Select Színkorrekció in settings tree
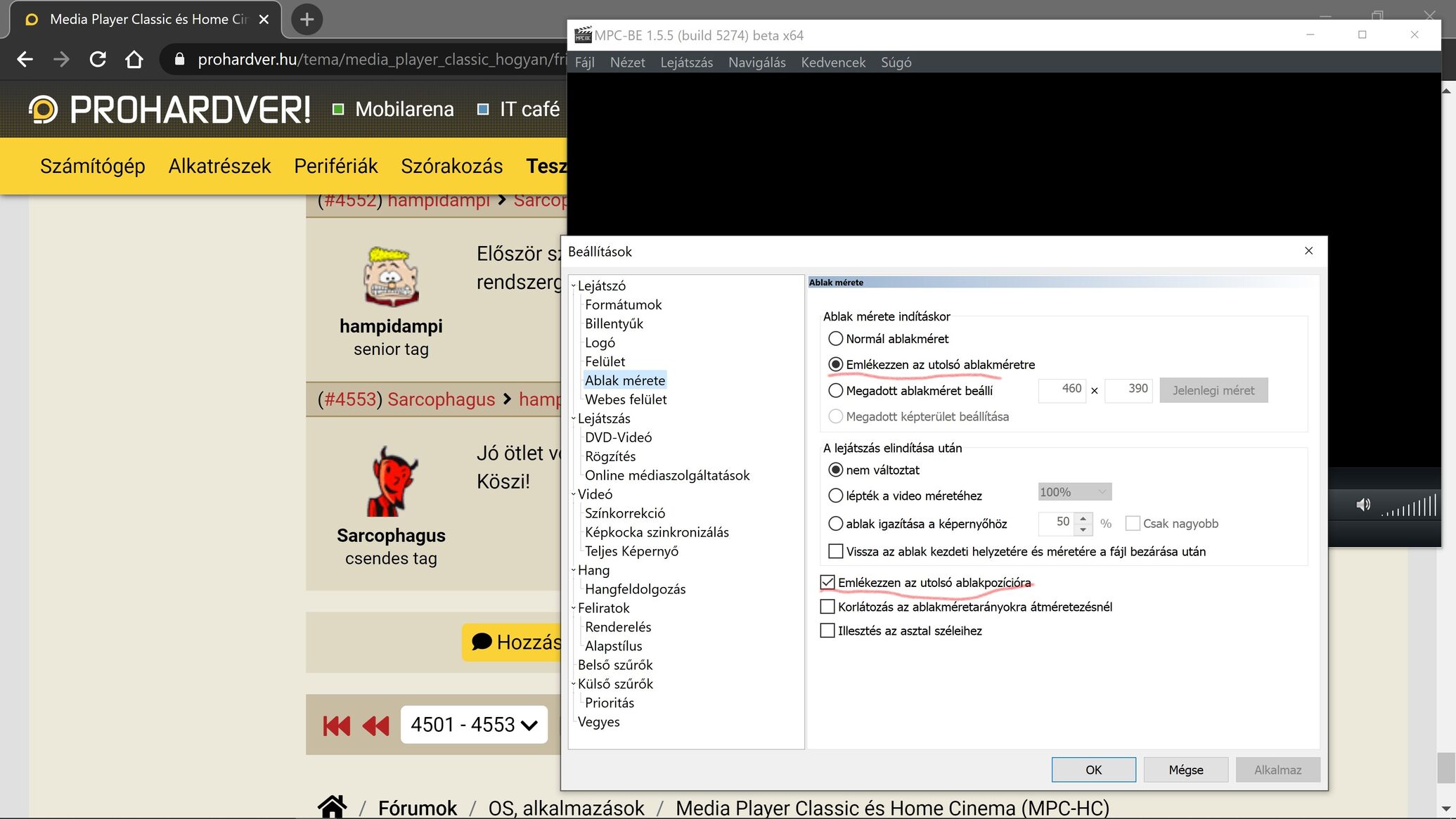This screenshot has width=1456, height=819. pos(625,514)
